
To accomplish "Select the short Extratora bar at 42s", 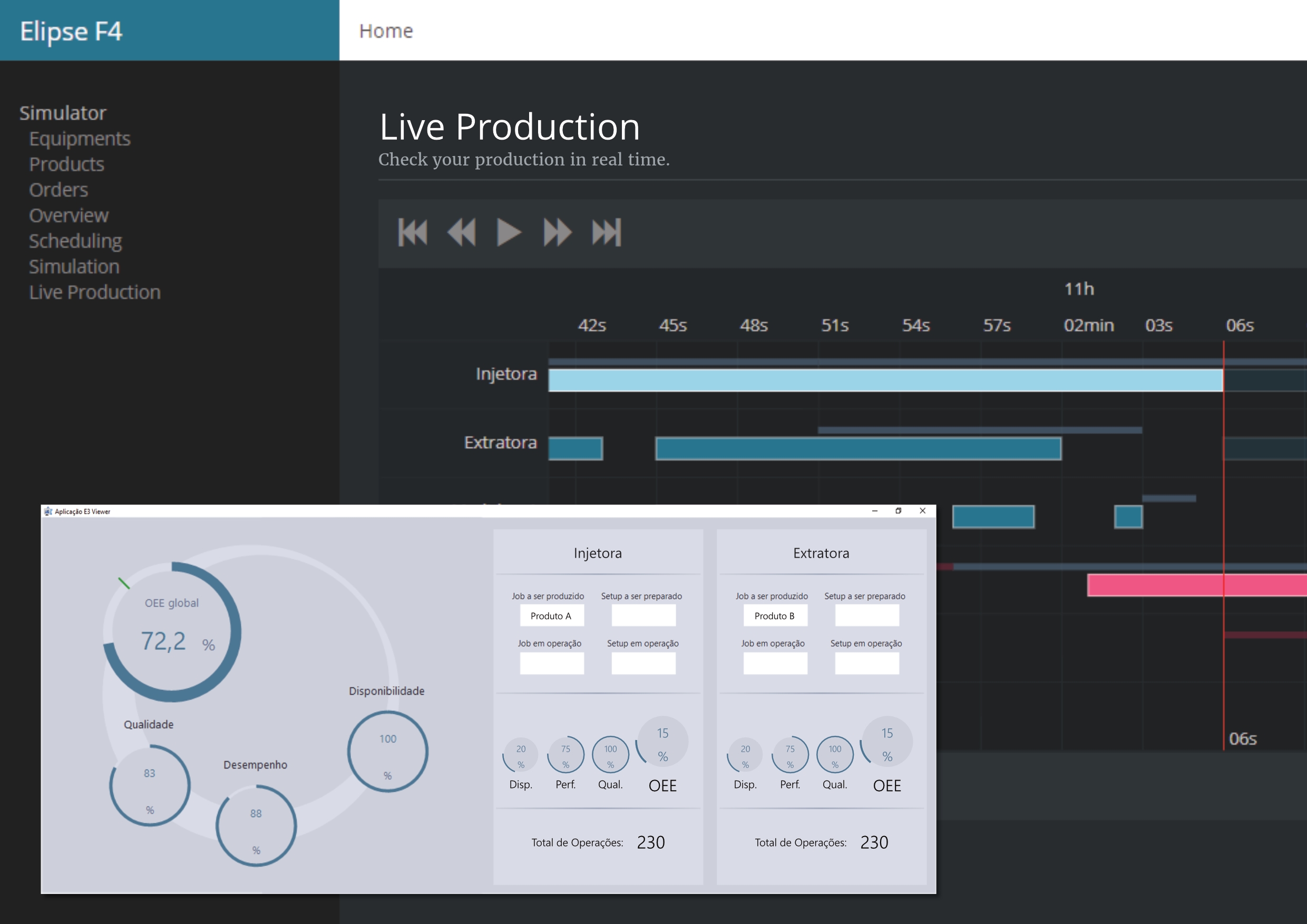I will 576,449.
